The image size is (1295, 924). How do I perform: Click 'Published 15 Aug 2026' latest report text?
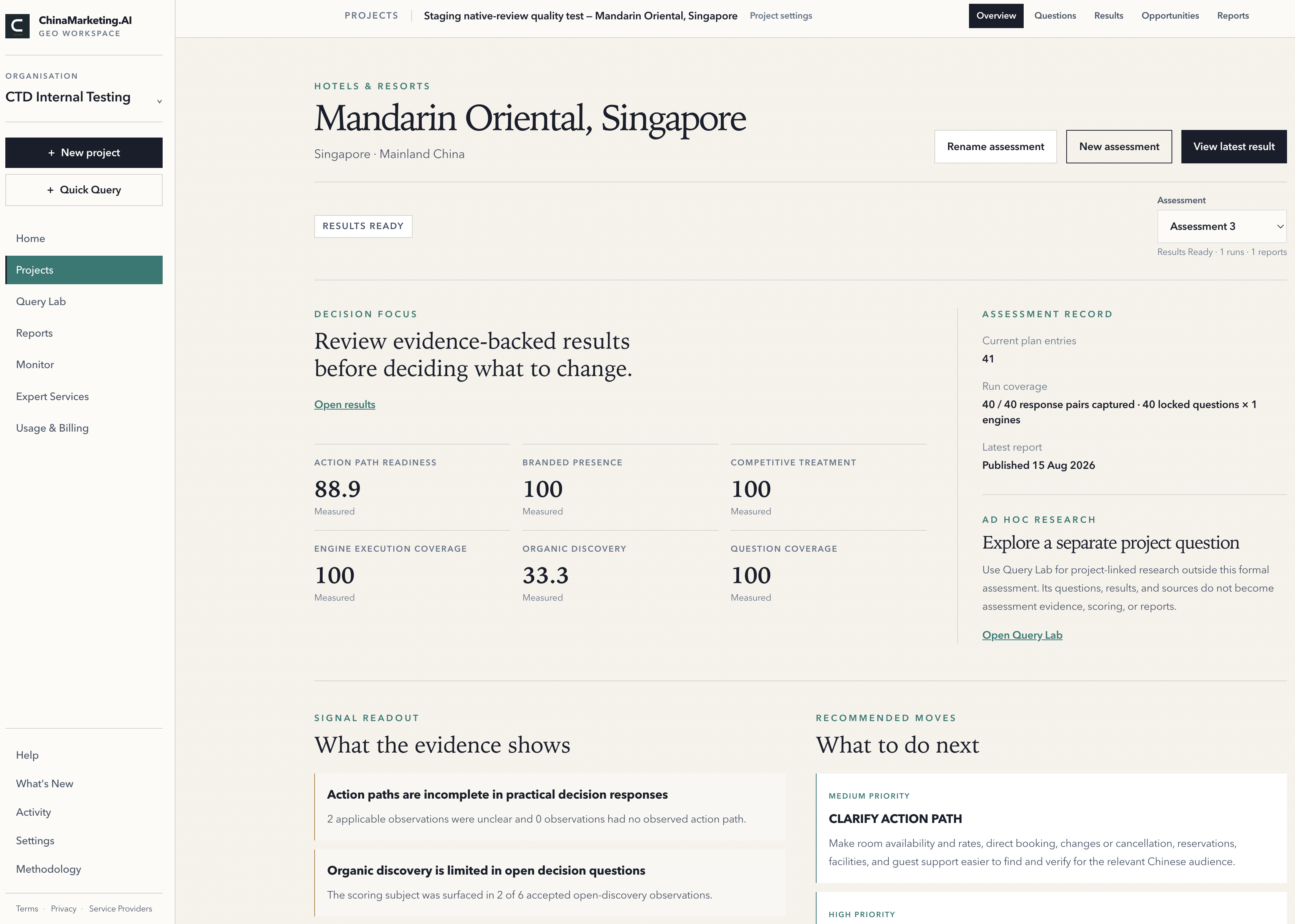pyautogui.click(x=1039, y=465)
